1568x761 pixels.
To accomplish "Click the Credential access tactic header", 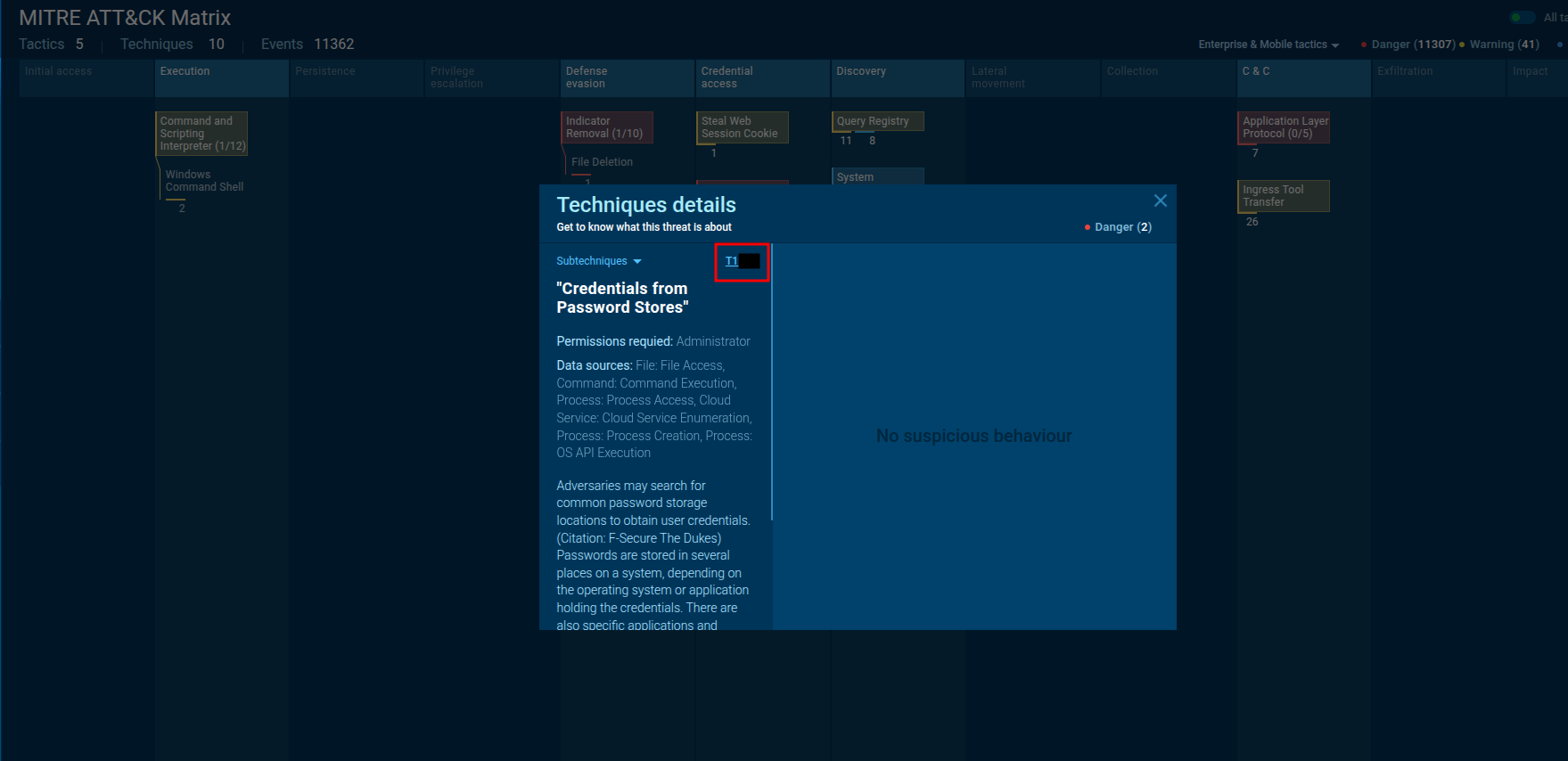I will [762, 78].
